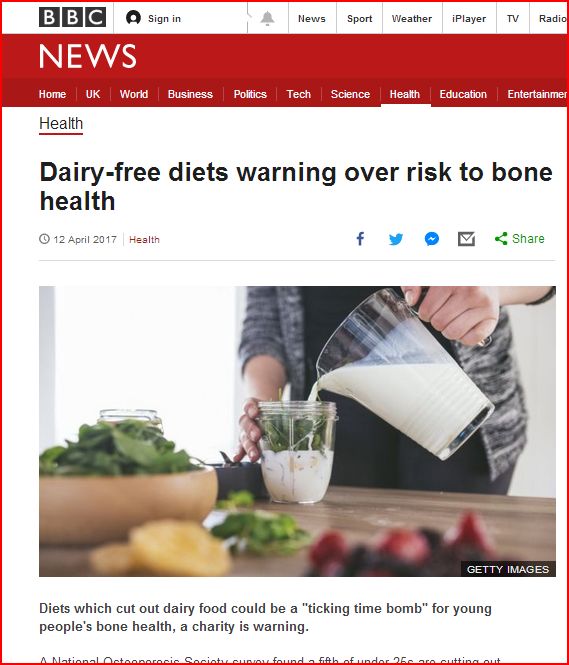Click the Health section heading link
Image resolution: width=569 pixels, height=665 pixels.
(x=61, y=124)
